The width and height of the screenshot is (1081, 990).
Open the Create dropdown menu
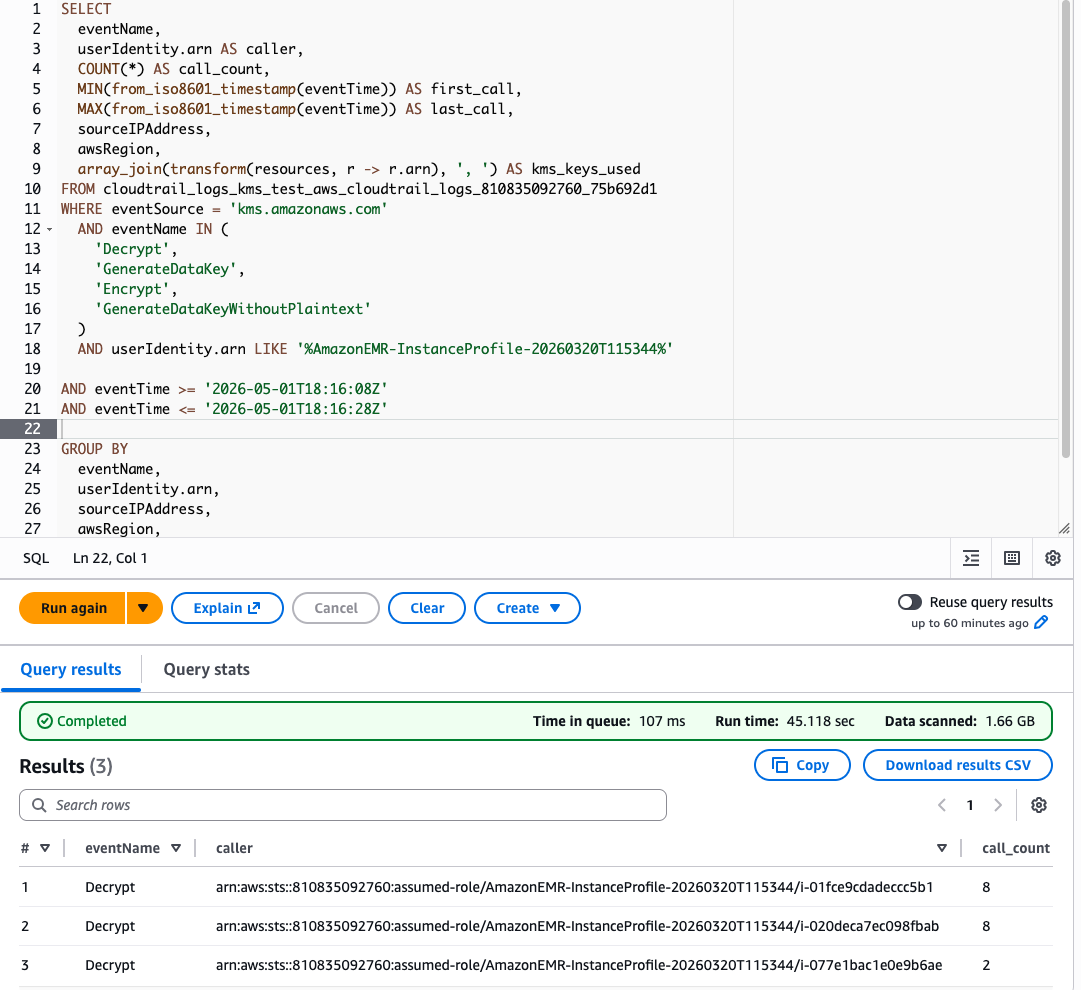[527, 608]
